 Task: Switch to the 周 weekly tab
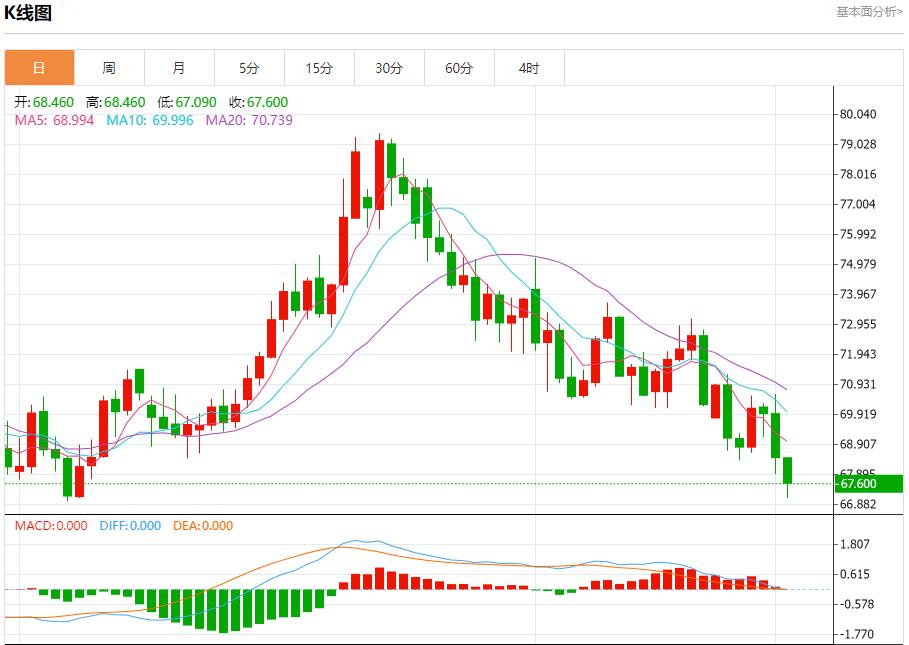tap(109, 68)
